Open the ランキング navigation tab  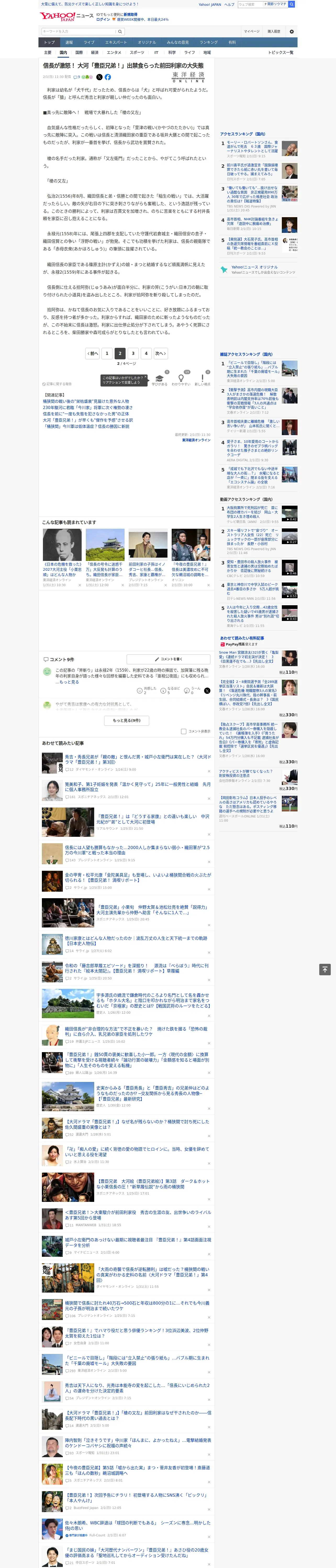(209, 43)
